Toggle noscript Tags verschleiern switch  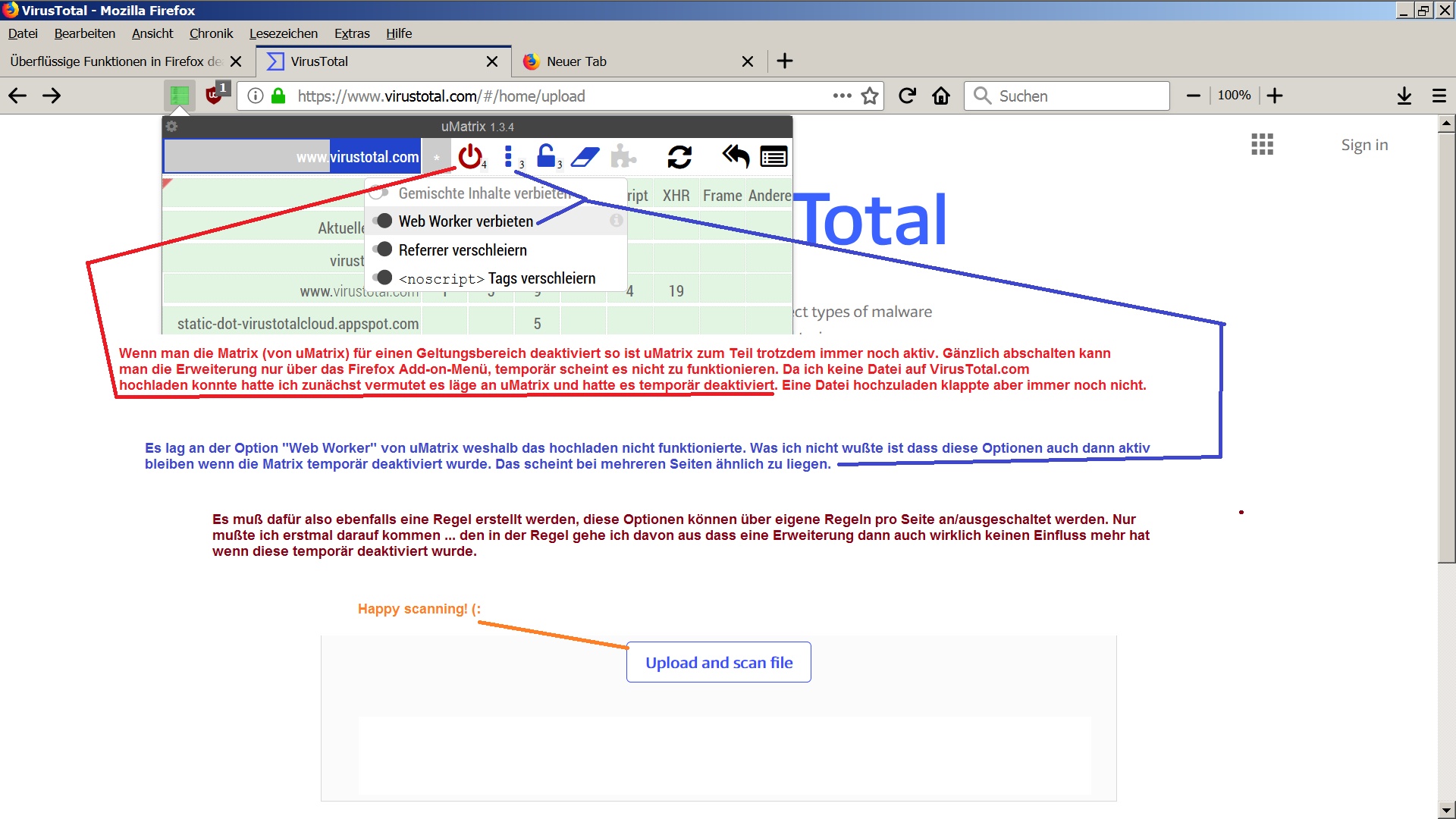tap(383, 278)
